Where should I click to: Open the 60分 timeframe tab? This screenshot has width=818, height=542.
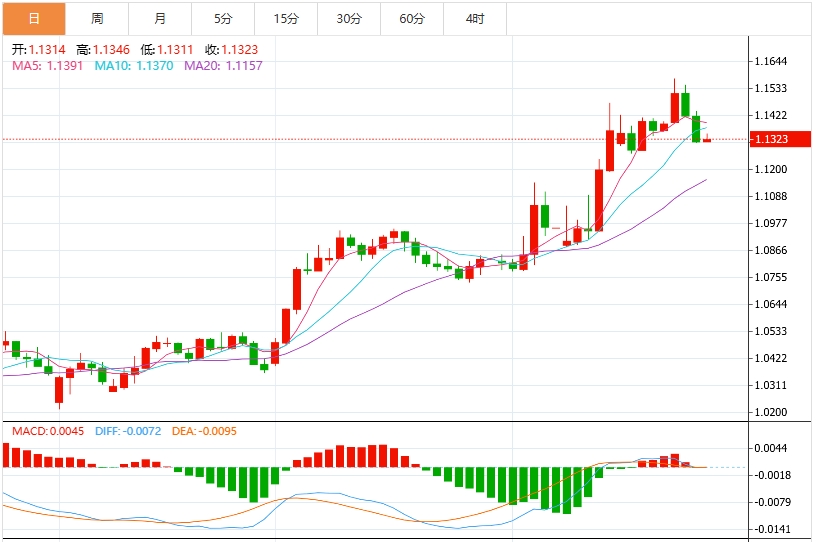[412, 19]
